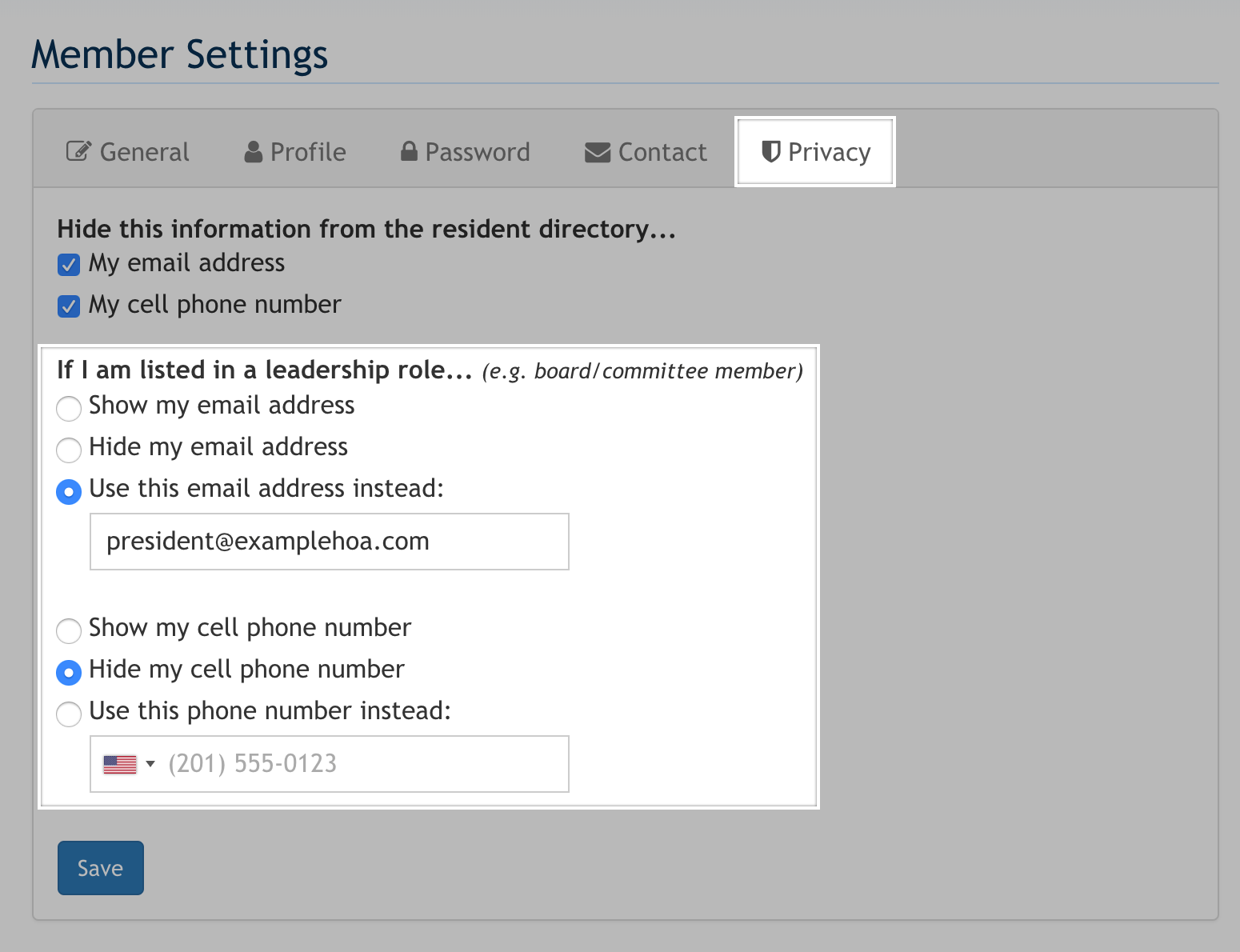Image resolution: width=1240 pixels, height=952 pixels.
Task: Uncheck the My email address checkbox
Action: [69, 265]
